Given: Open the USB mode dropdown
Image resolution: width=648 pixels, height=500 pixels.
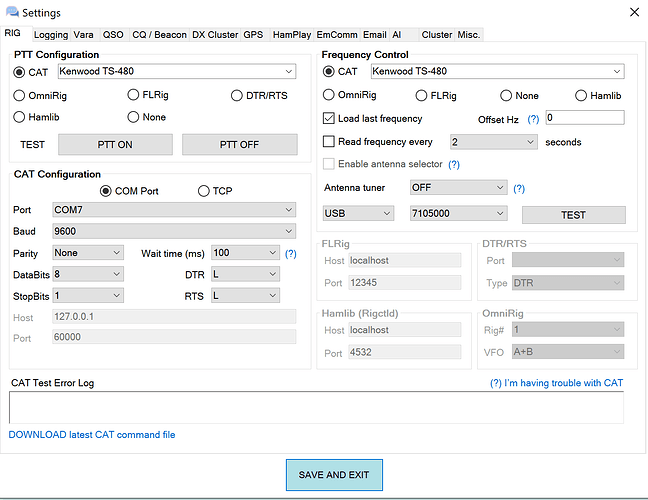Looking at the screenshot, I should click(x=358, y=213).
